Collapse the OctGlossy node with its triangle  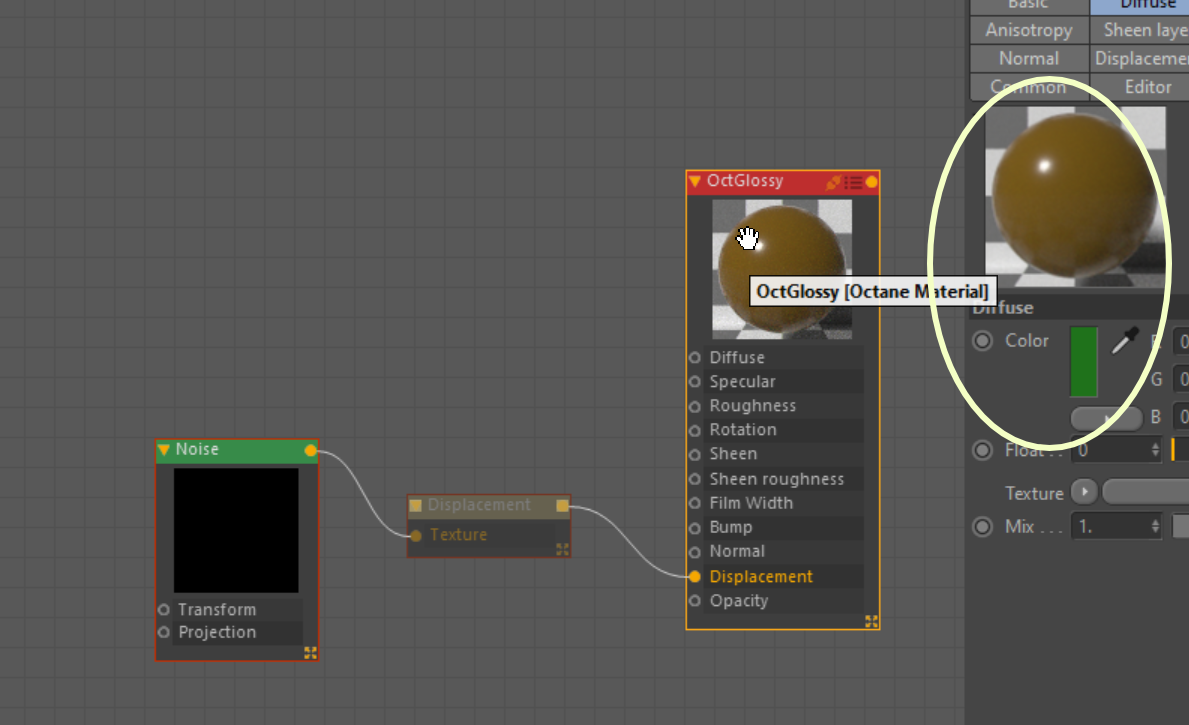(695, 181)
